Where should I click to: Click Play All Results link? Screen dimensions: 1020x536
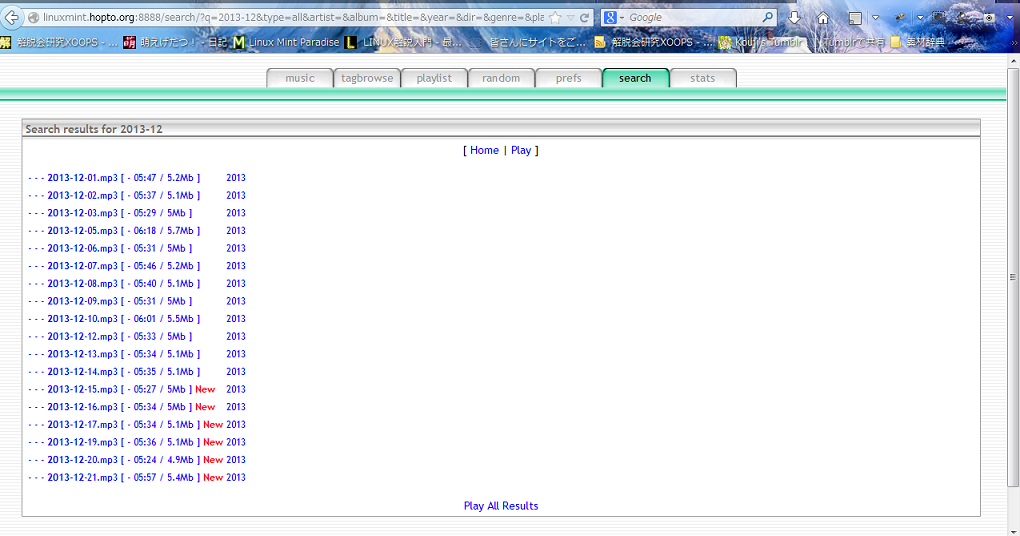tap(501, 506)
